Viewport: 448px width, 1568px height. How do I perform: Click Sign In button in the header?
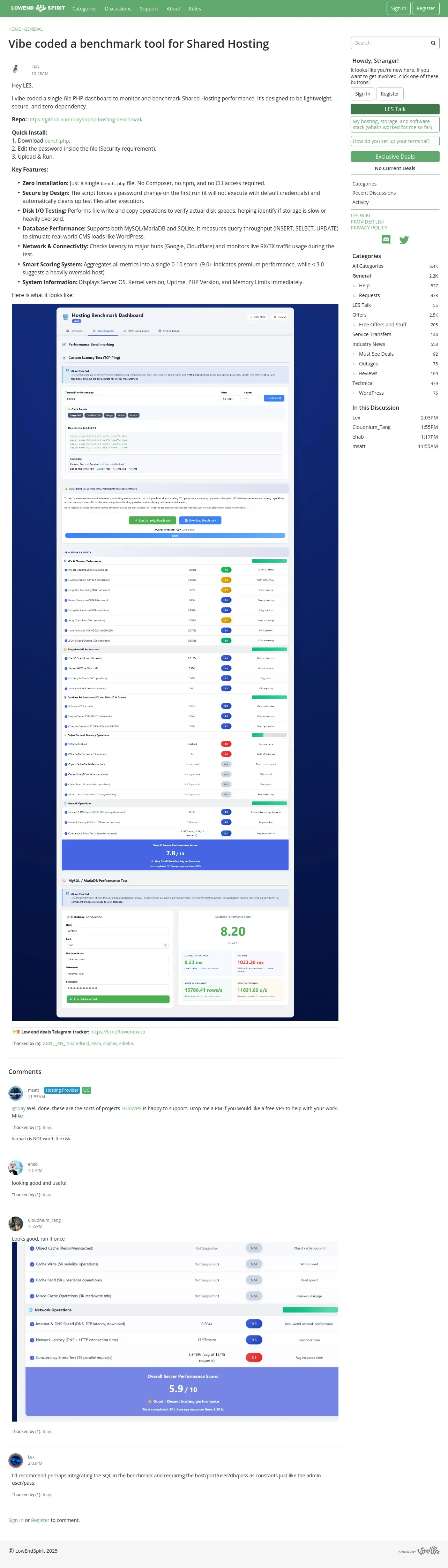click(399, 8)
